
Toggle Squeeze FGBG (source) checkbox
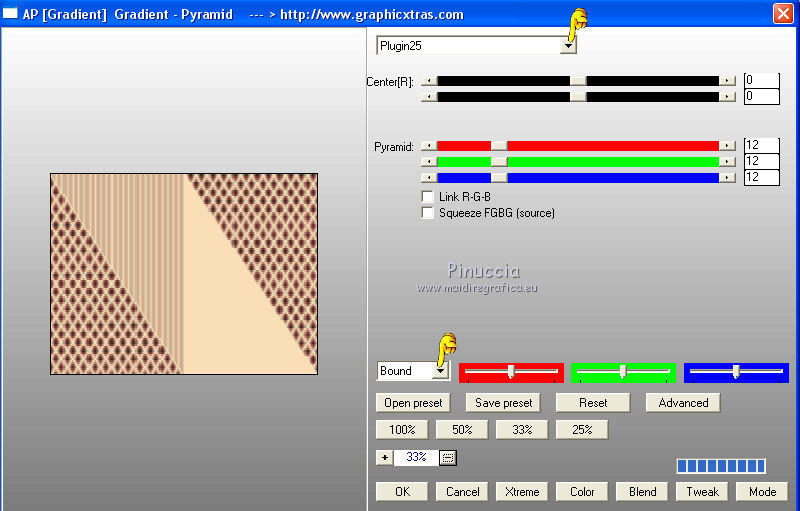tap(428, 213)
